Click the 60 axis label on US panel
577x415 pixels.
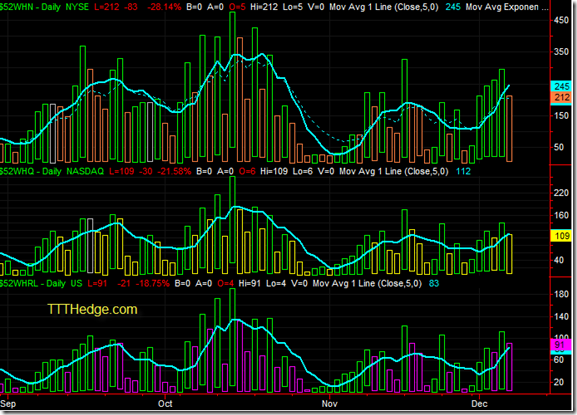559,360
